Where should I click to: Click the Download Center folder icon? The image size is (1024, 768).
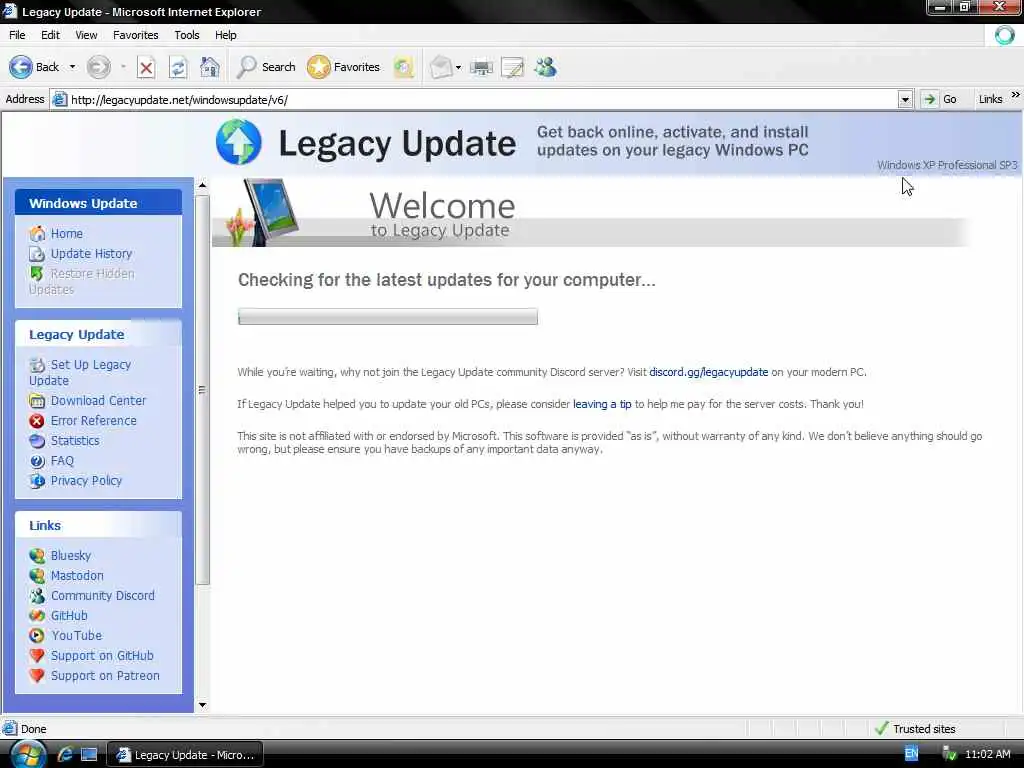coord(37,400)
